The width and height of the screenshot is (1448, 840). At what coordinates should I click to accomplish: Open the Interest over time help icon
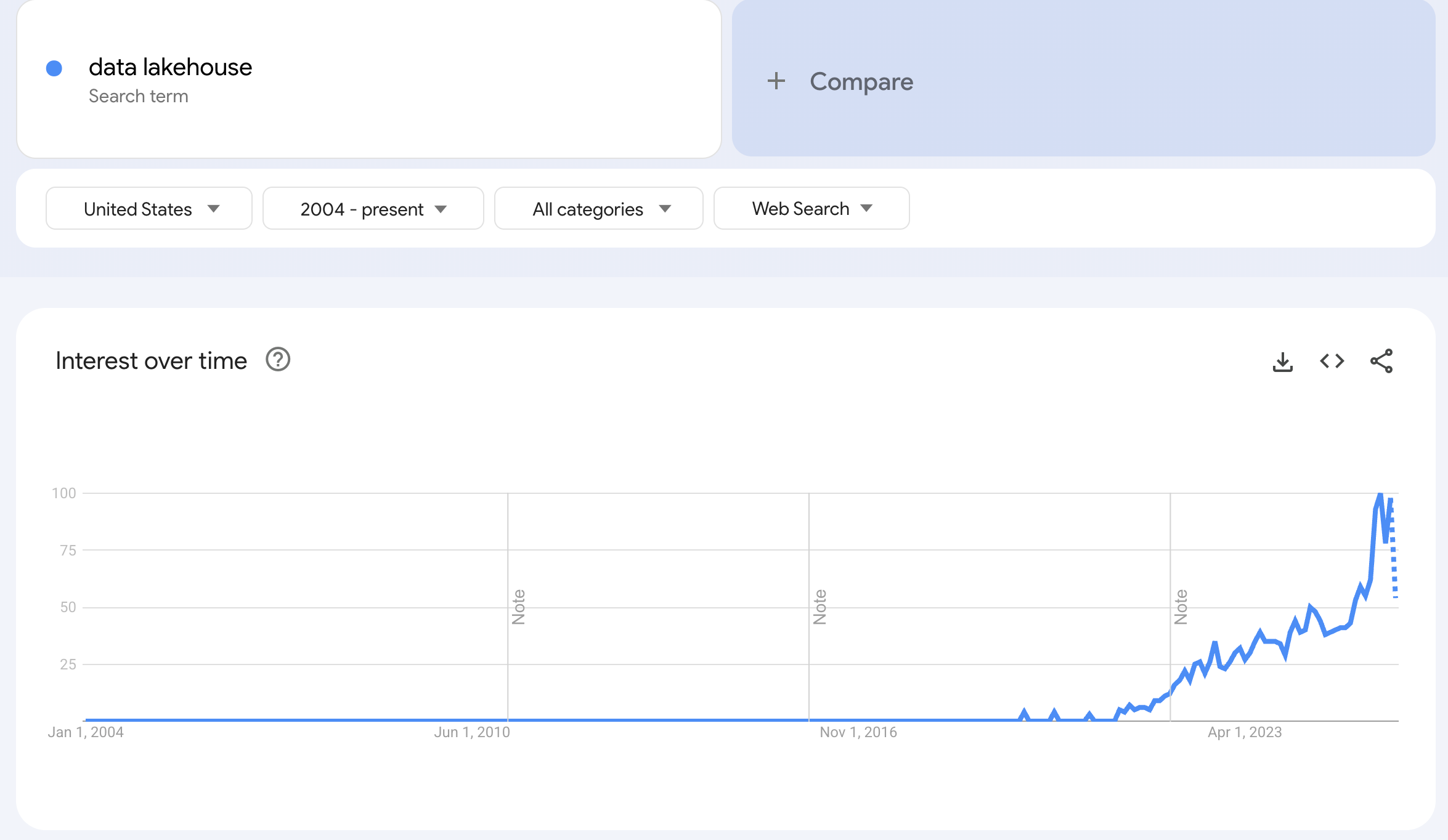[278, 360]
